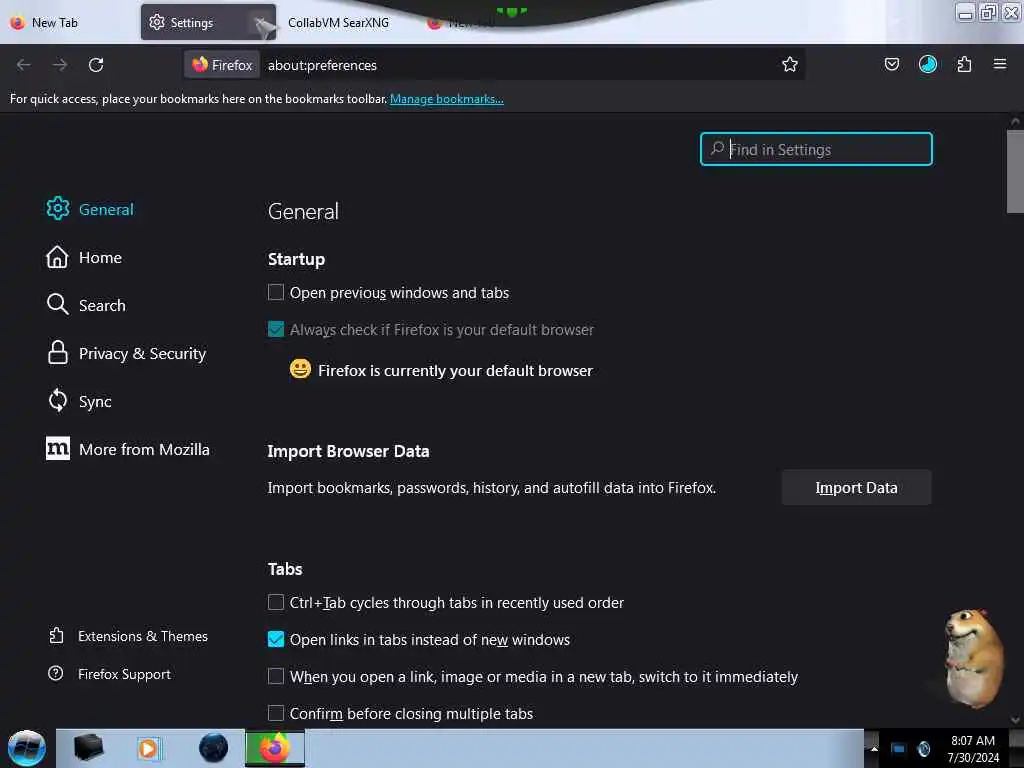This screenshot has width=1024, height=768.
Task: Open the Windows Start orb
Action: click(27, 748)
